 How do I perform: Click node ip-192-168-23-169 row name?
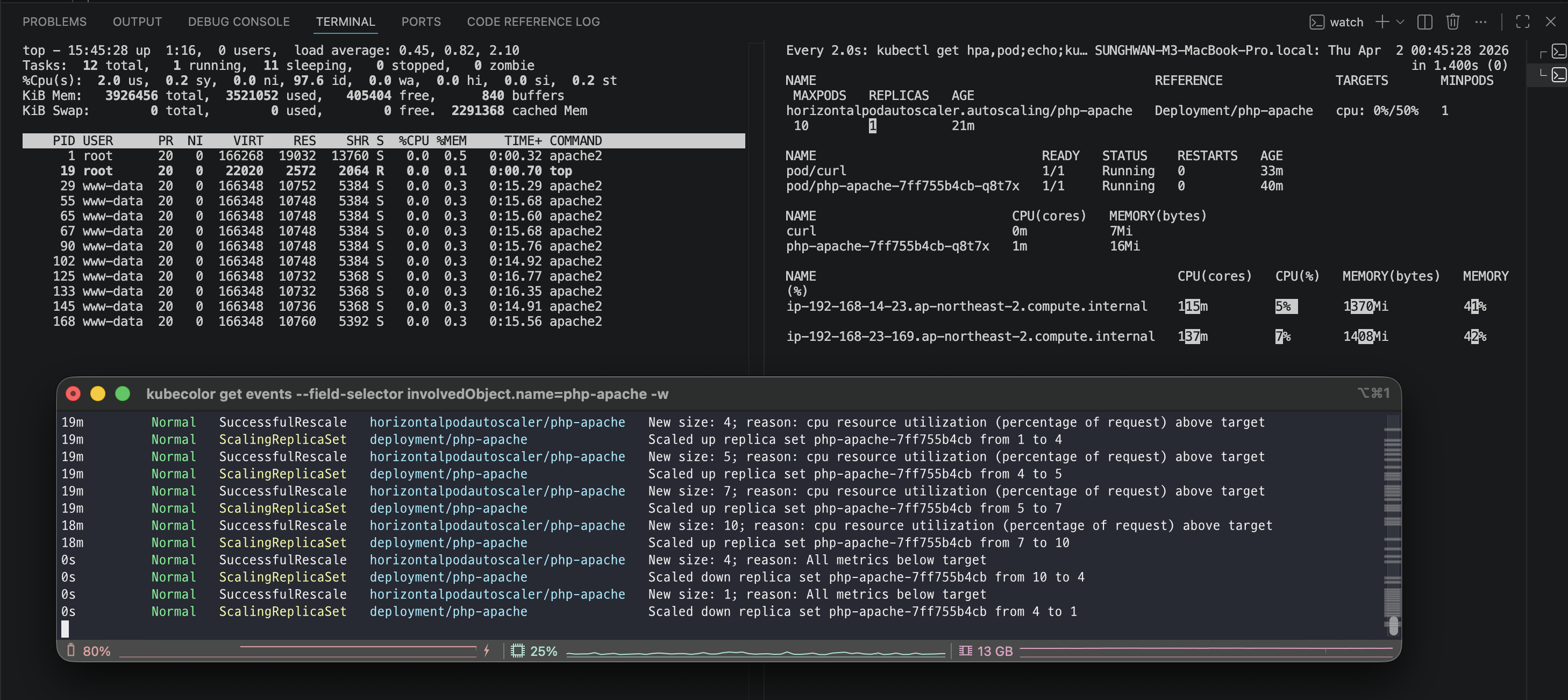tap(970, 337)
